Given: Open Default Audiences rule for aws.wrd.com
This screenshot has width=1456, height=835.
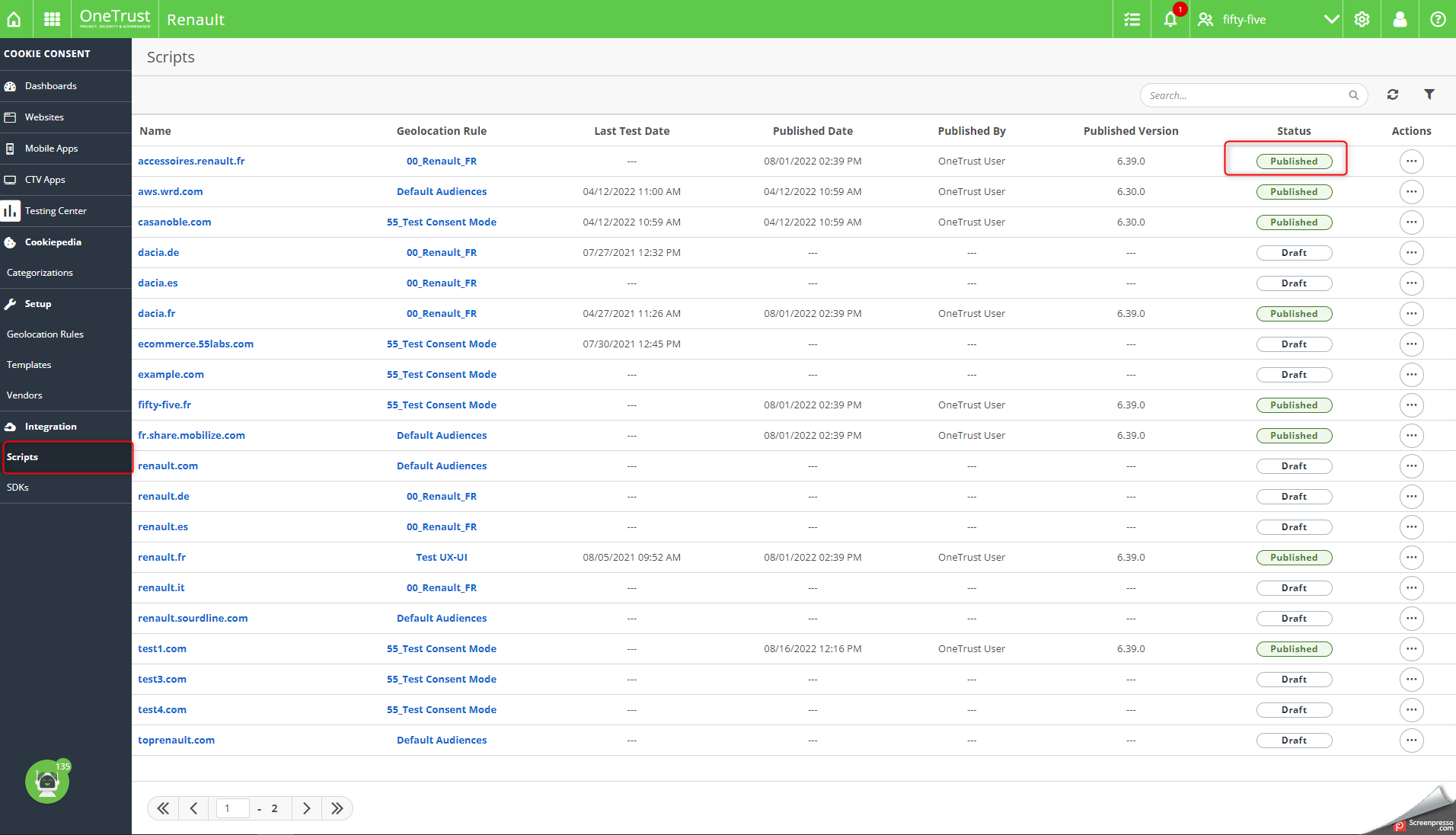Looking at the screenshot, I should [442, 192].
